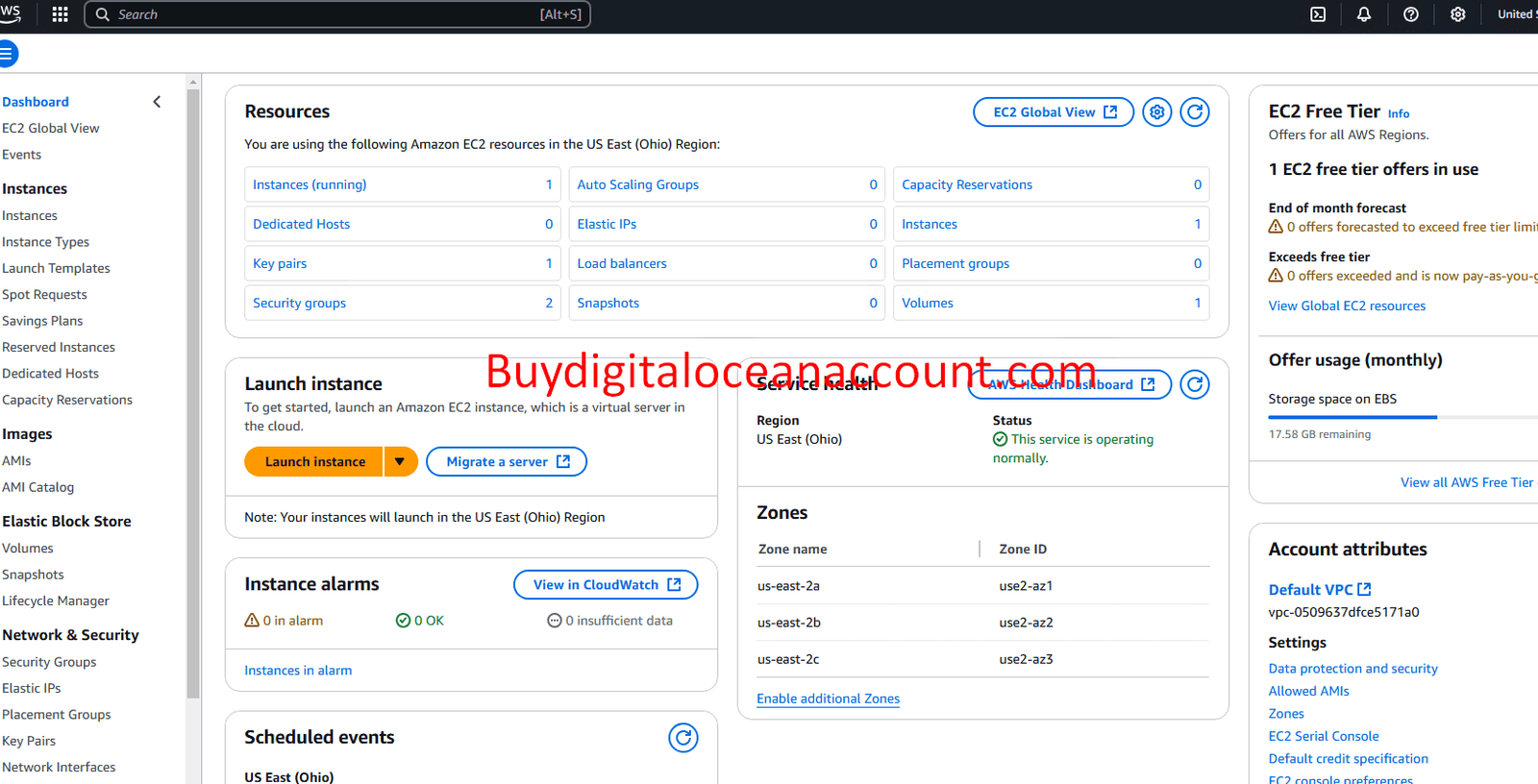Viewport: 1538px width, 784px height.
Task: Open the Default VPC link
Action: [1320, 590]
